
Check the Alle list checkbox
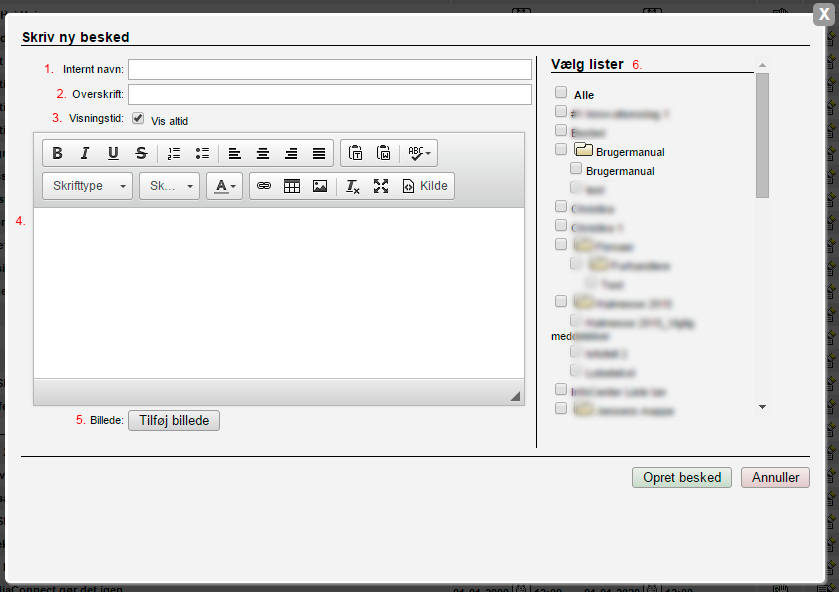coord(561,93)
